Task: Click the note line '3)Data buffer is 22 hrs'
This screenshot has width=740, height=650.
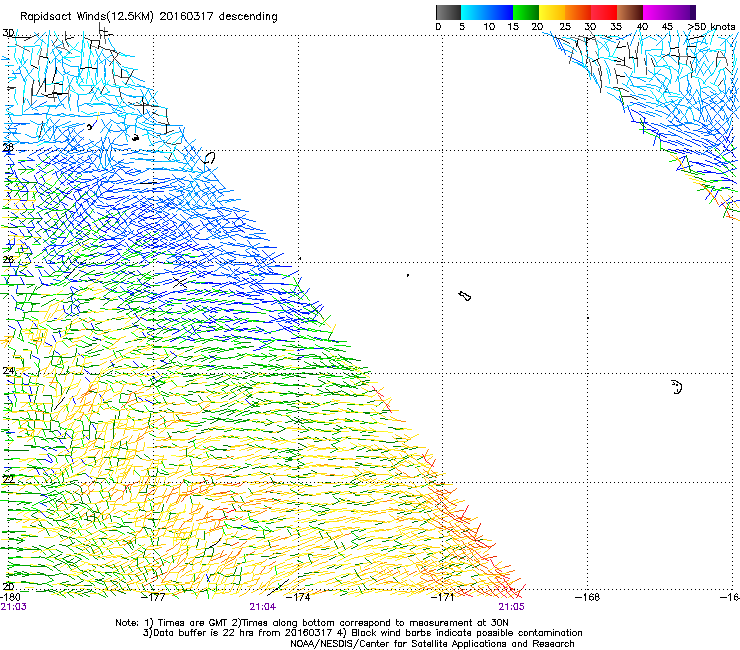Action: pos(362,633)
